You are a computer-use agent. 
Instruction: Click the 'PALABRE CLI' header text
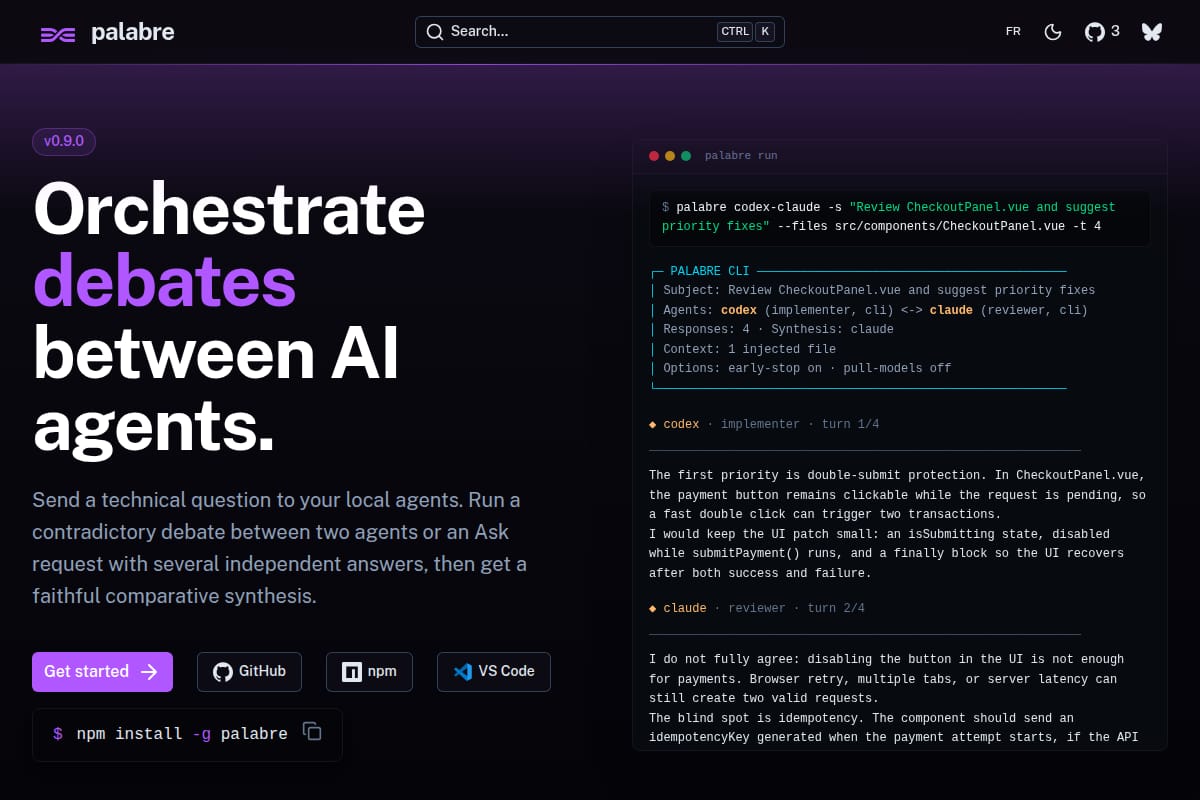tap(710, 271)
